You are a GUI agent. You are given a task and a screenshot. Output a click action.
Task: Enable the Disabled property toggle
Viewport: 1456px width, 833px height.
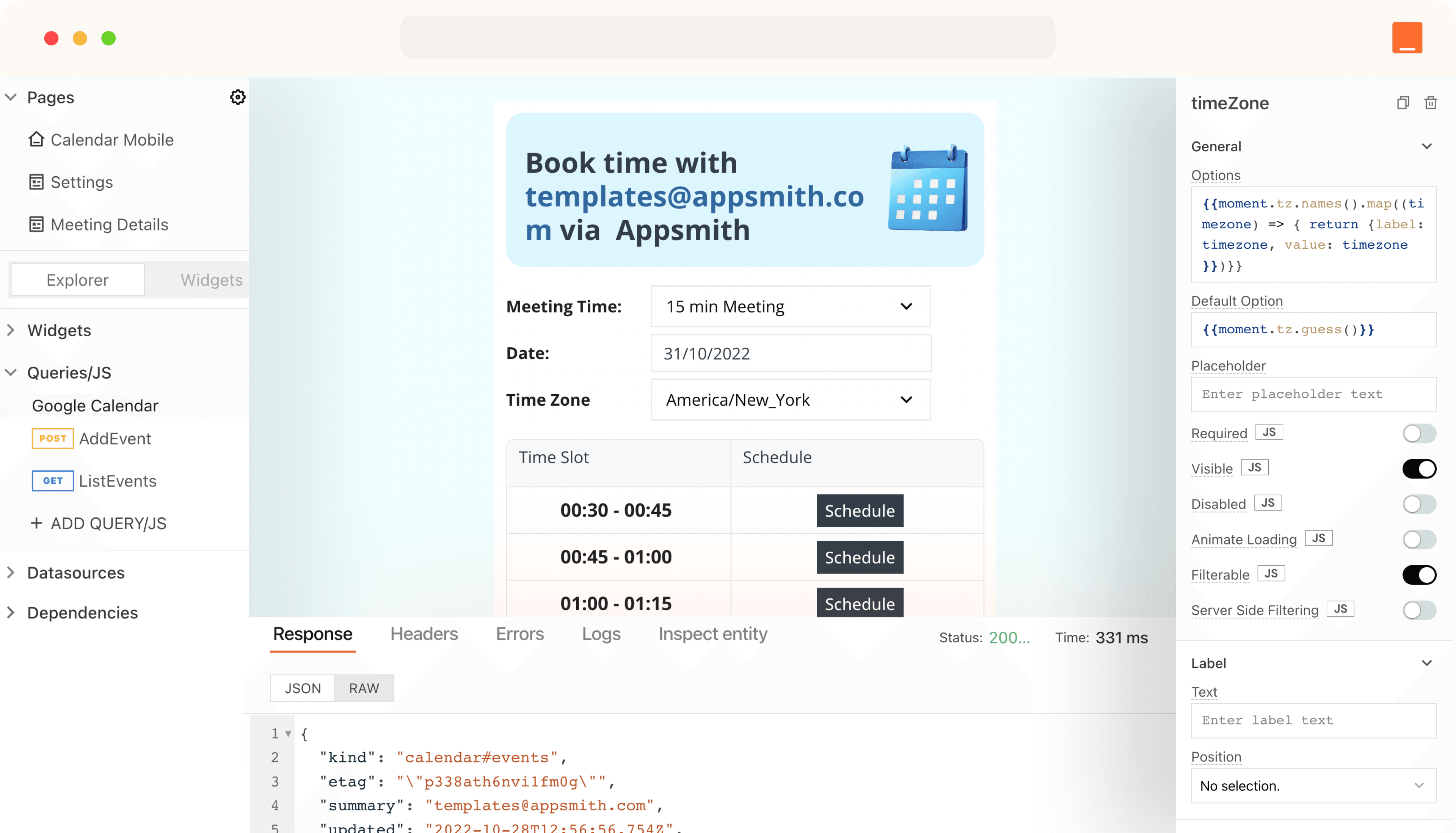point(1419,504)
